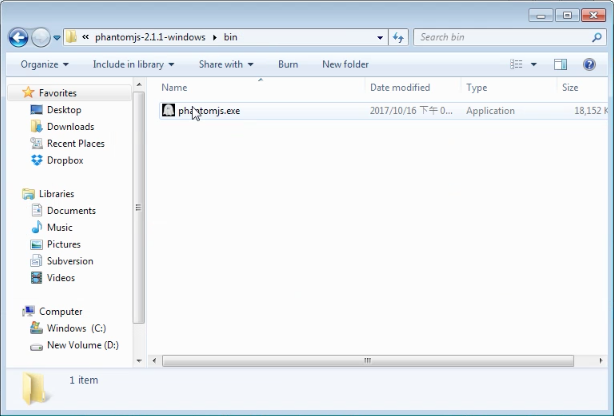
Task: Click the Forward navigation arrow
Action: pos(41,38)
